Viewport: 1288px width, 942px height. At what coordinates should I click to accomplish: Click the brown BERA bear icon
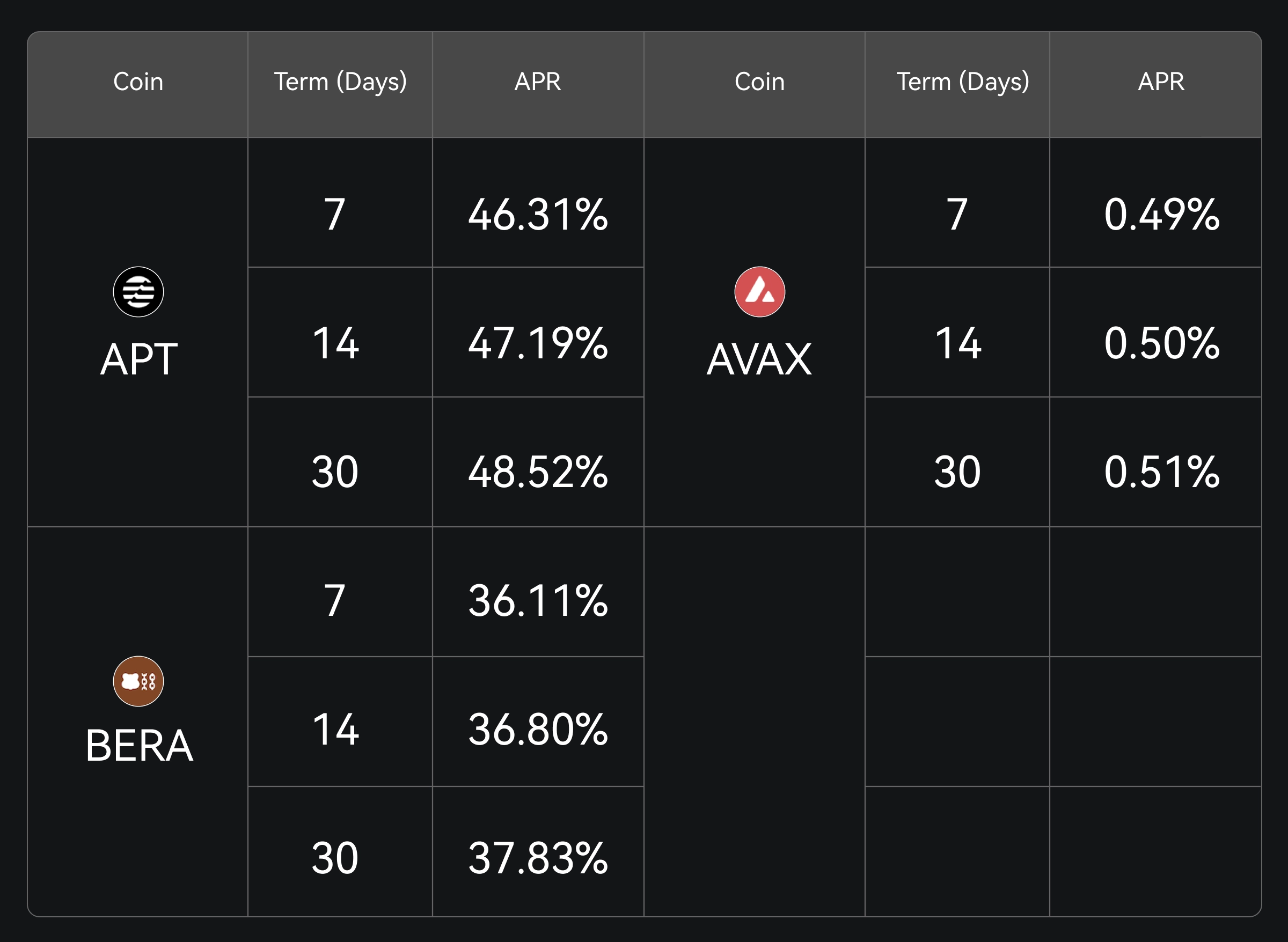138,681
